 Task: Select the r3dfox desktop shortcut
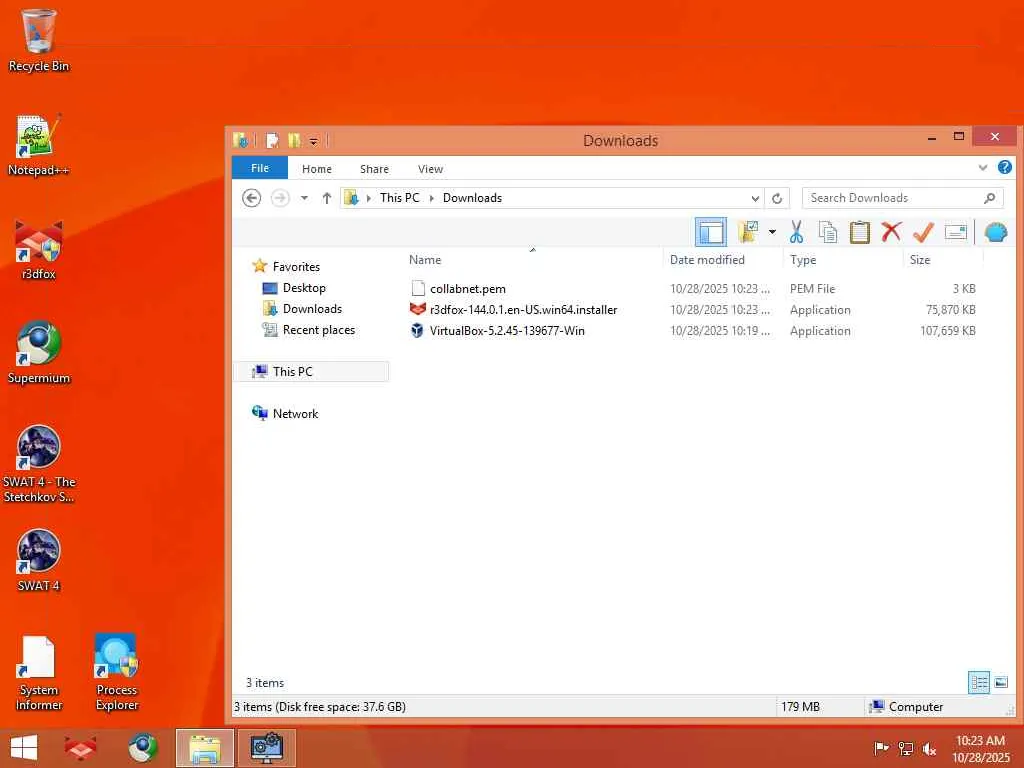click(39, 249)
